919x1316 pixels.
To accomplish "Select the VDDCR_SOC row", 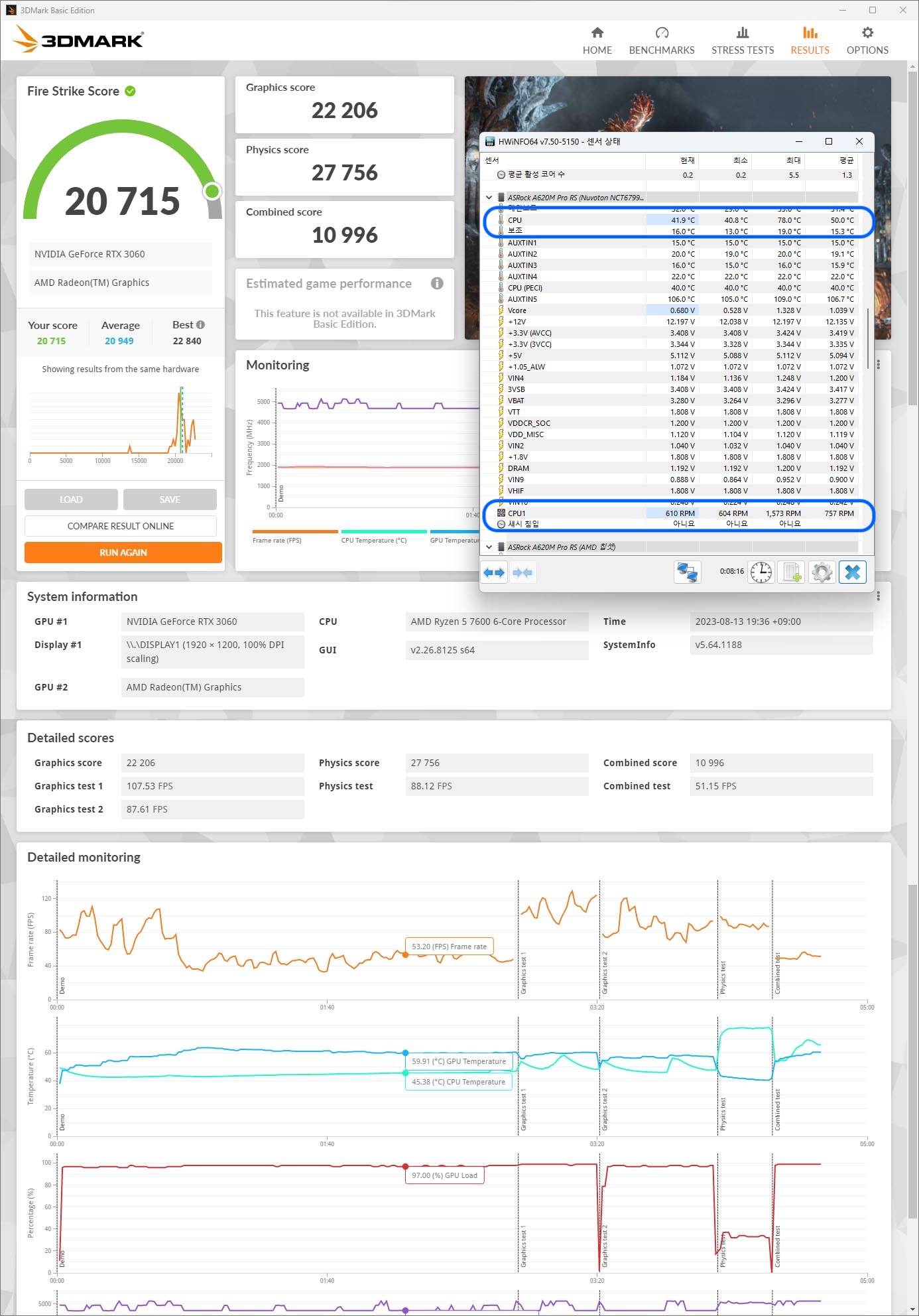I will point(671,423).
